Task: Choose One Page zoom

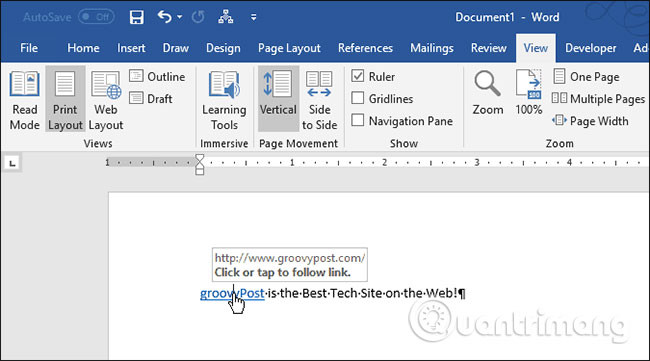Action: pyautogui.click(x=586, y=77)
